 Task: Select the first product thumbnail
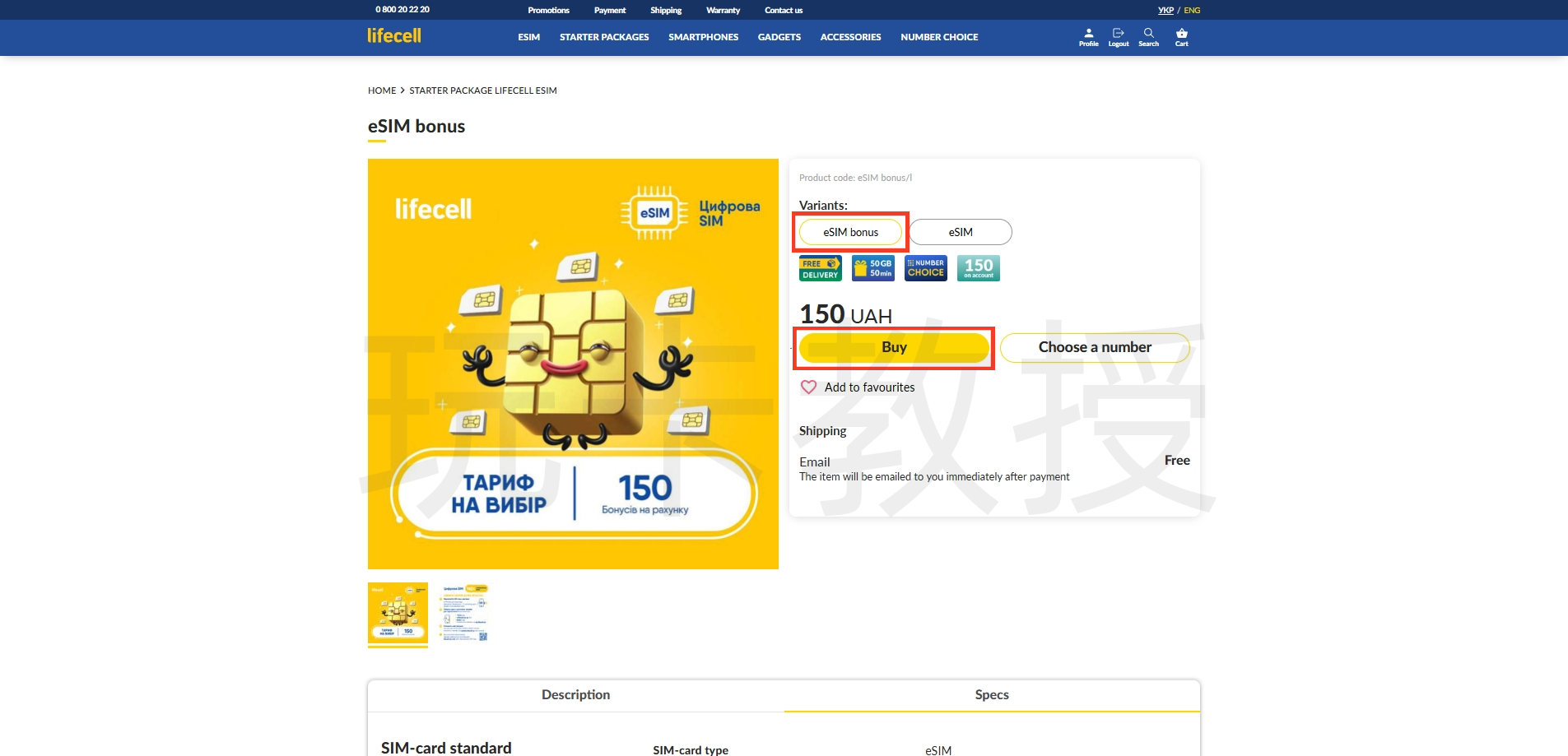click(x=398, y=613)
